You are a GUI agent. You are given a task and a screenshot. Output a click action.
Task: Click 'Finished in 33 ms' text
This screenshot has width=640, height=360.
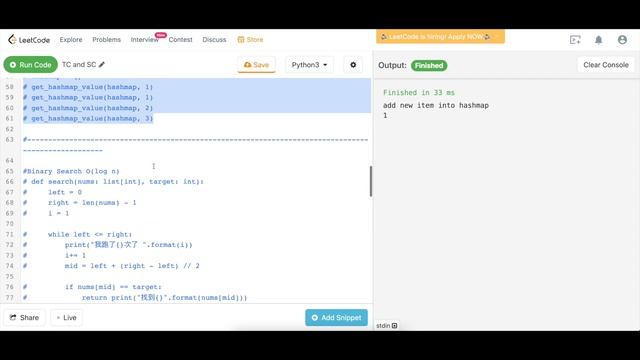(x=419, y=93)
